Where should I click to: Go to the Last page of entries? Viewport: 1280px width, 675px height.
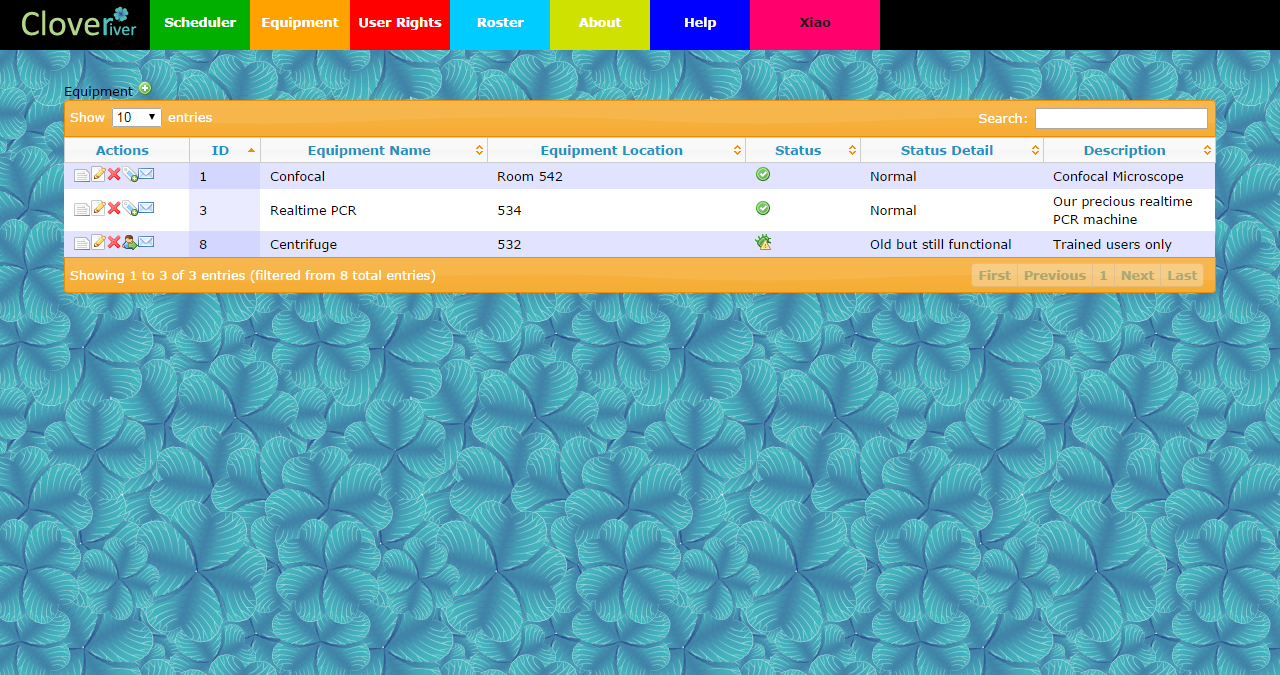point(1182,275)
